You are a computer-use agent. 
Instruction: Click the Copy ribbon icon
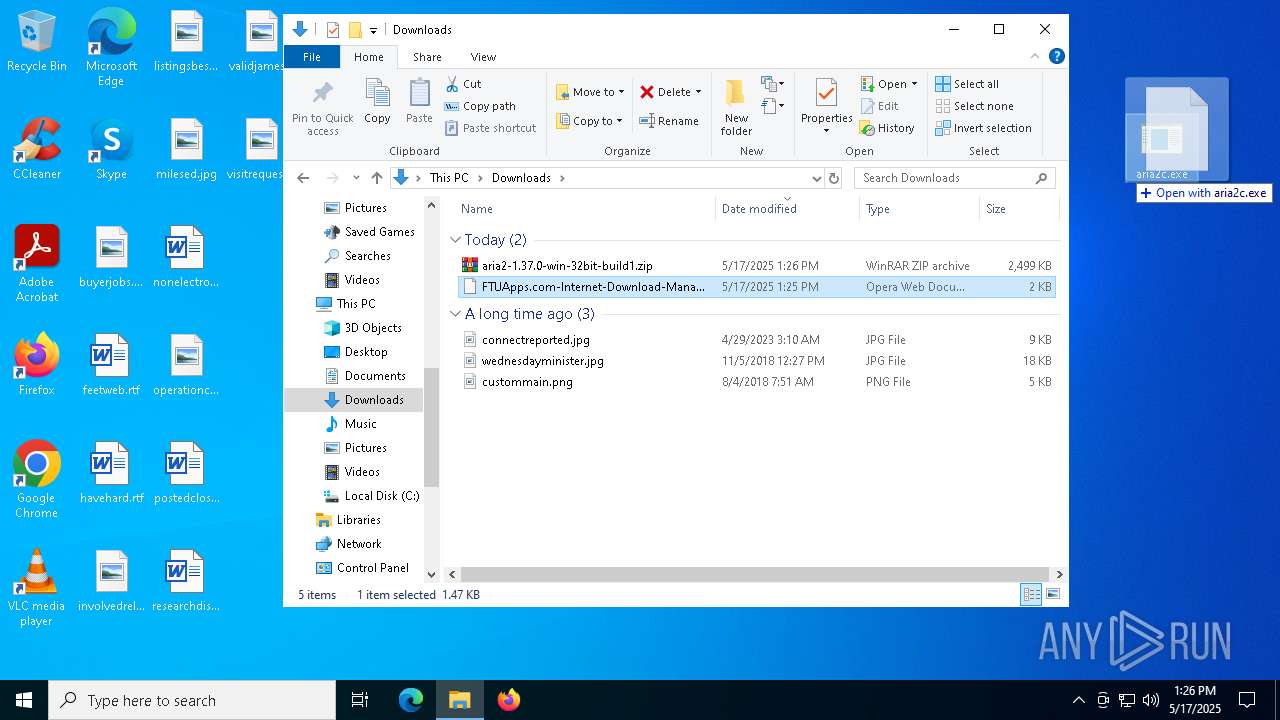point(377,101)
